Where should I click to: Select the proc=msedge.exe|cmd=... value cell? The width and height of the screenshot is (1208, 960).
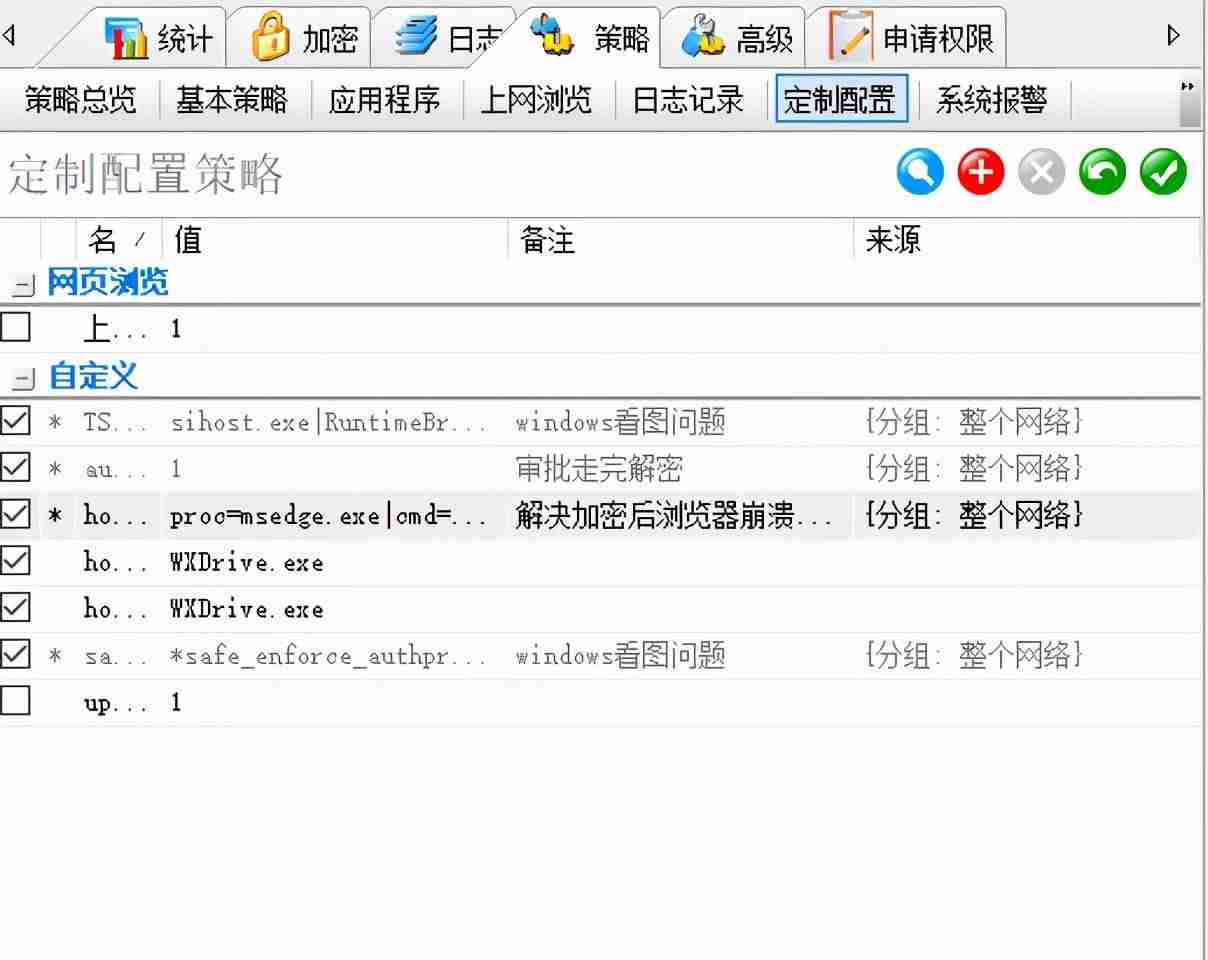tap(330, 516)
